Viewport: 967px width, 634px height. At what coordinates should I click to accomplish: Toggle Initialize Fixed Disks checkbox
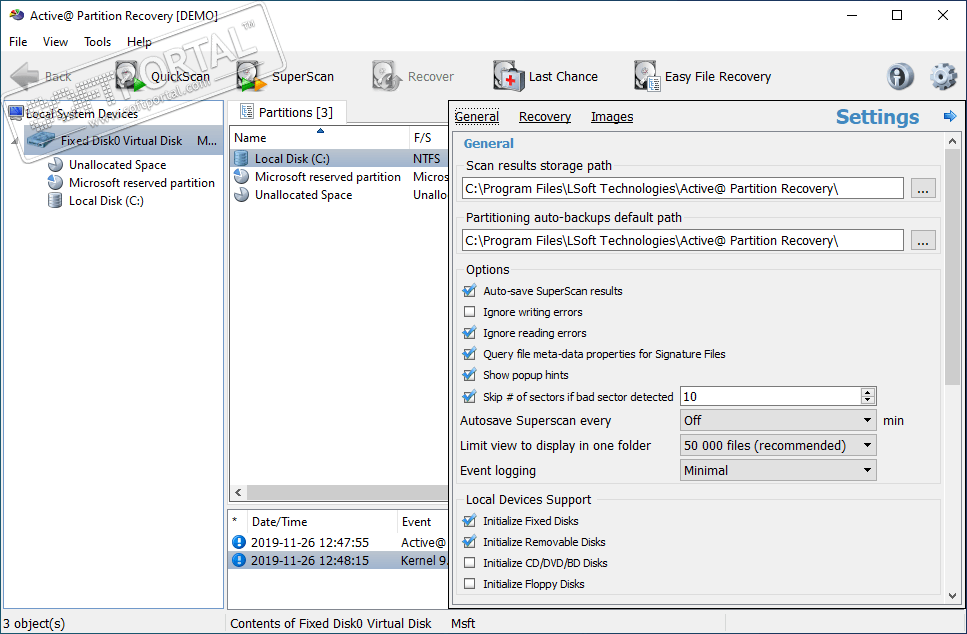[x=469, y=521]
